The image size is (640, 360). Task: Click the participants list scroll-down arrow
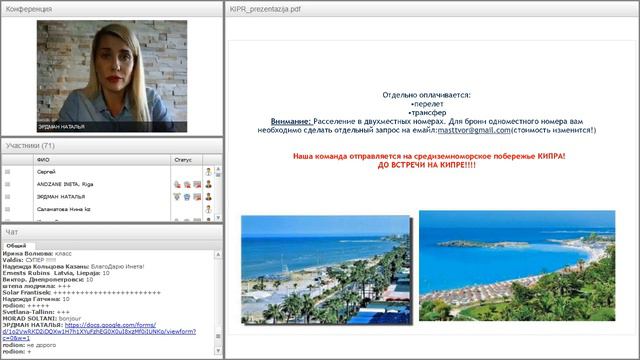pos(218,218)
